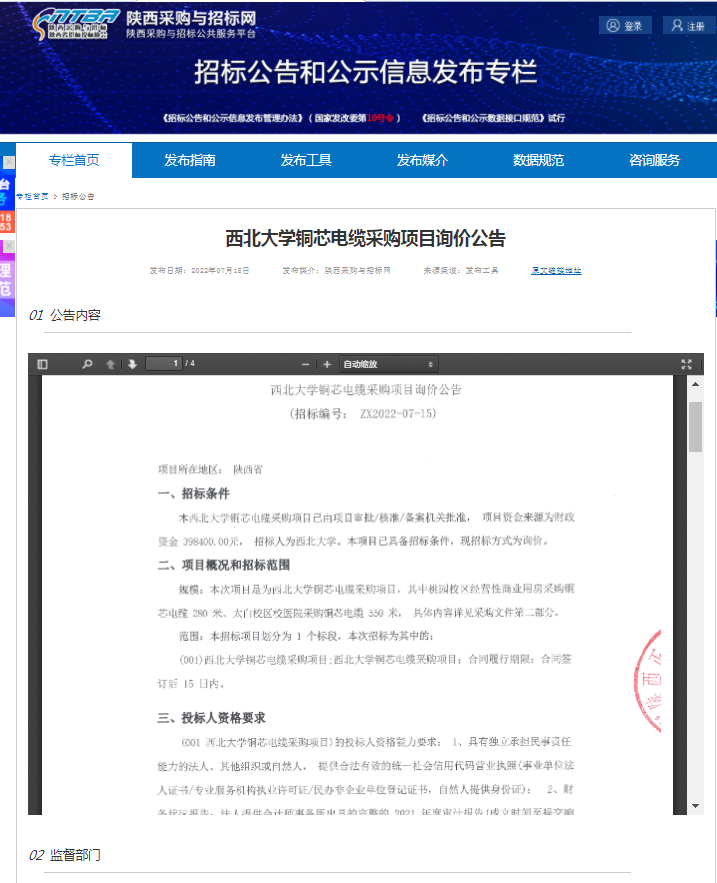Viewport: 717px width, 883px height.
Task: Go to the 咨询服务 tab
Action: click(x=654, y=160)
